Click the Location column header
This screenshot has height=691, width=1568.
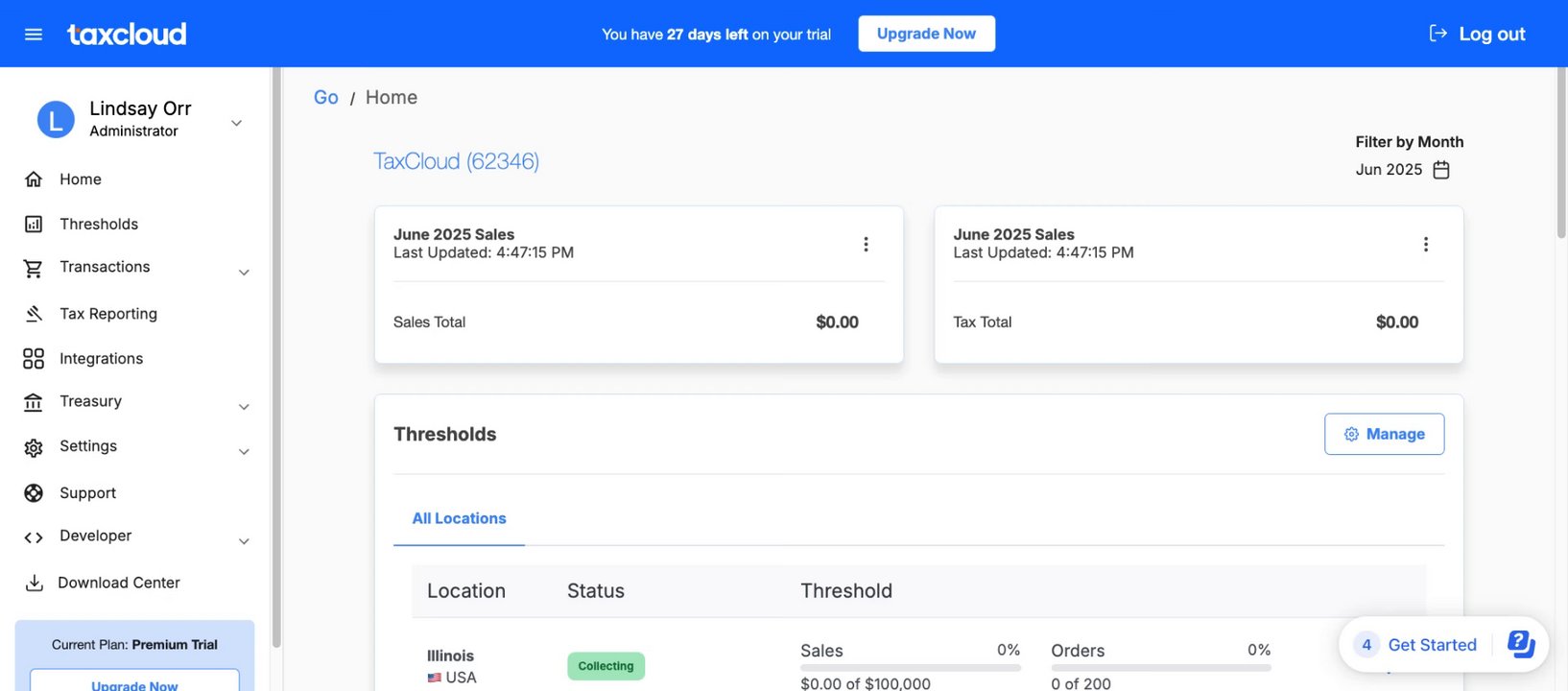pyautogui.click(x=466, y=591)
